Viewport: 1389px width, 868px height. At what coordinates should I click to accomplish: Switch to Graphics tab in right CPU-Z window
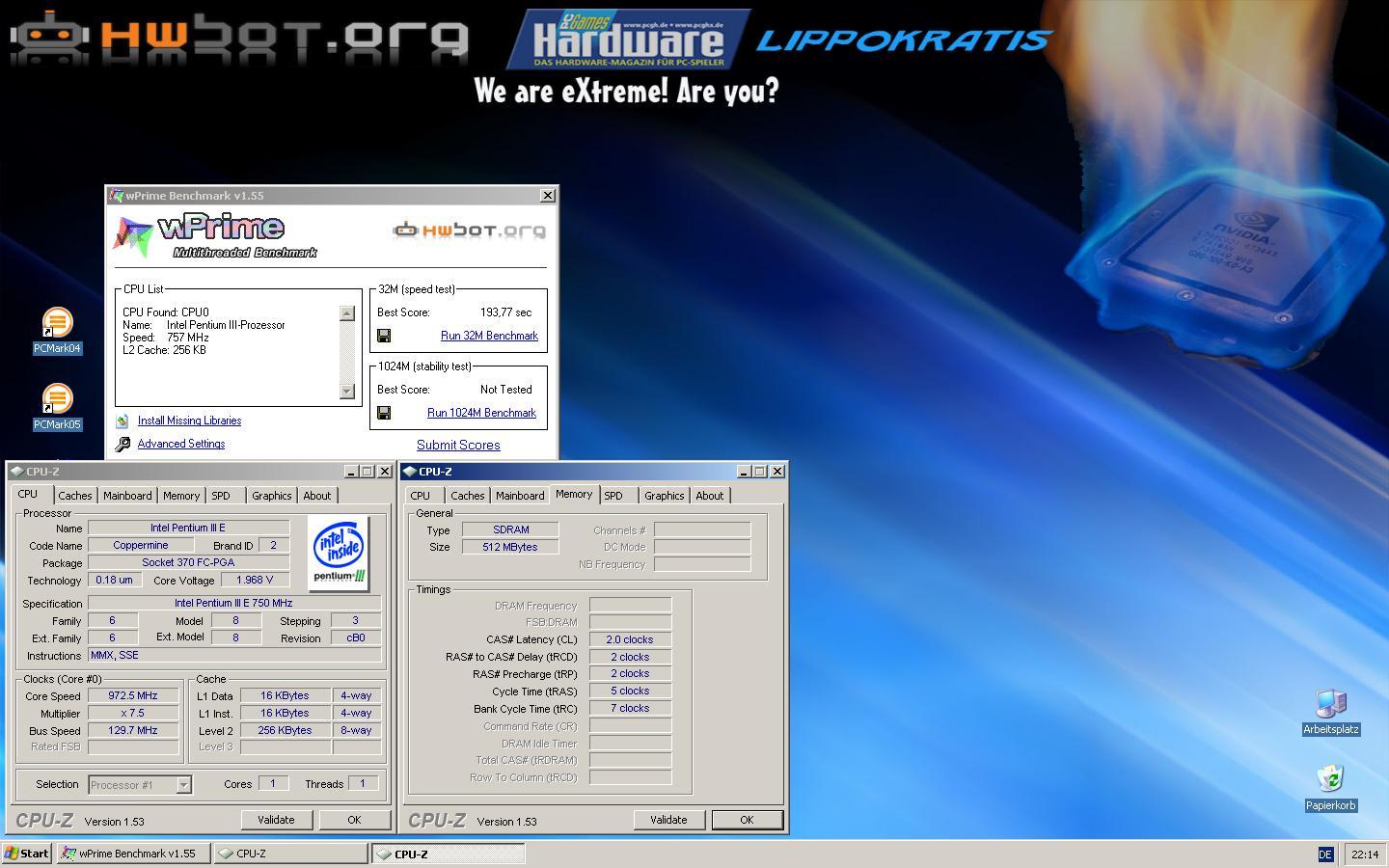[x=664, y=496]
